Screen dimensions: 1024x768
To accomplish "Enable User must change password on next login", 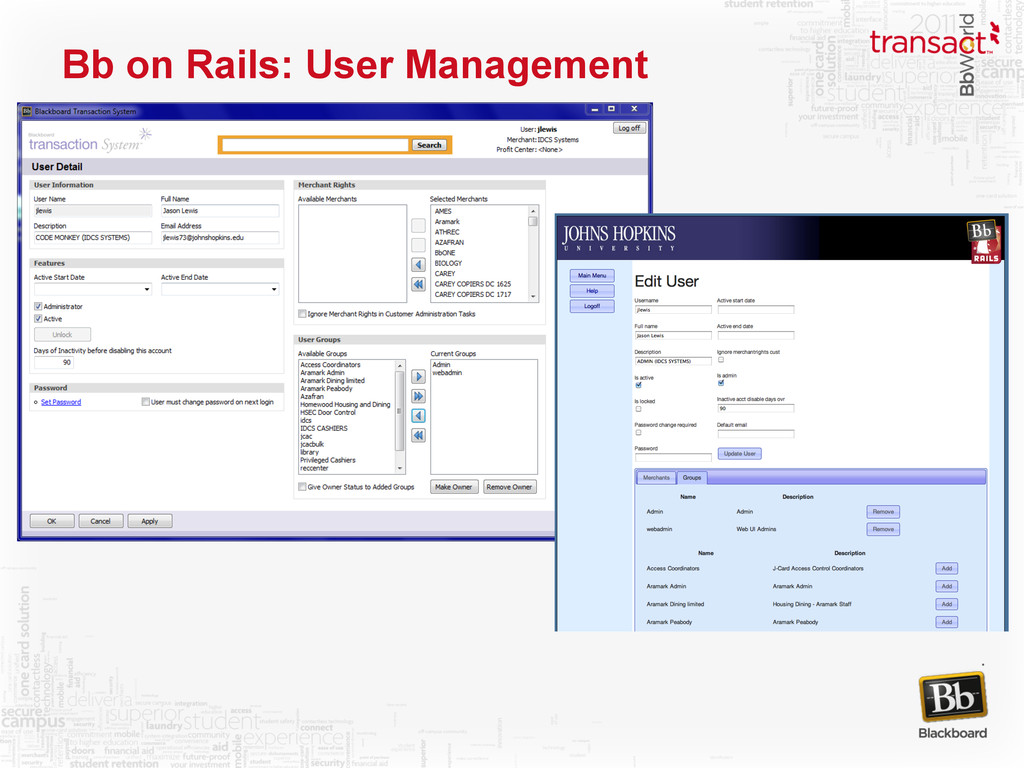I will tap(146, 402).
